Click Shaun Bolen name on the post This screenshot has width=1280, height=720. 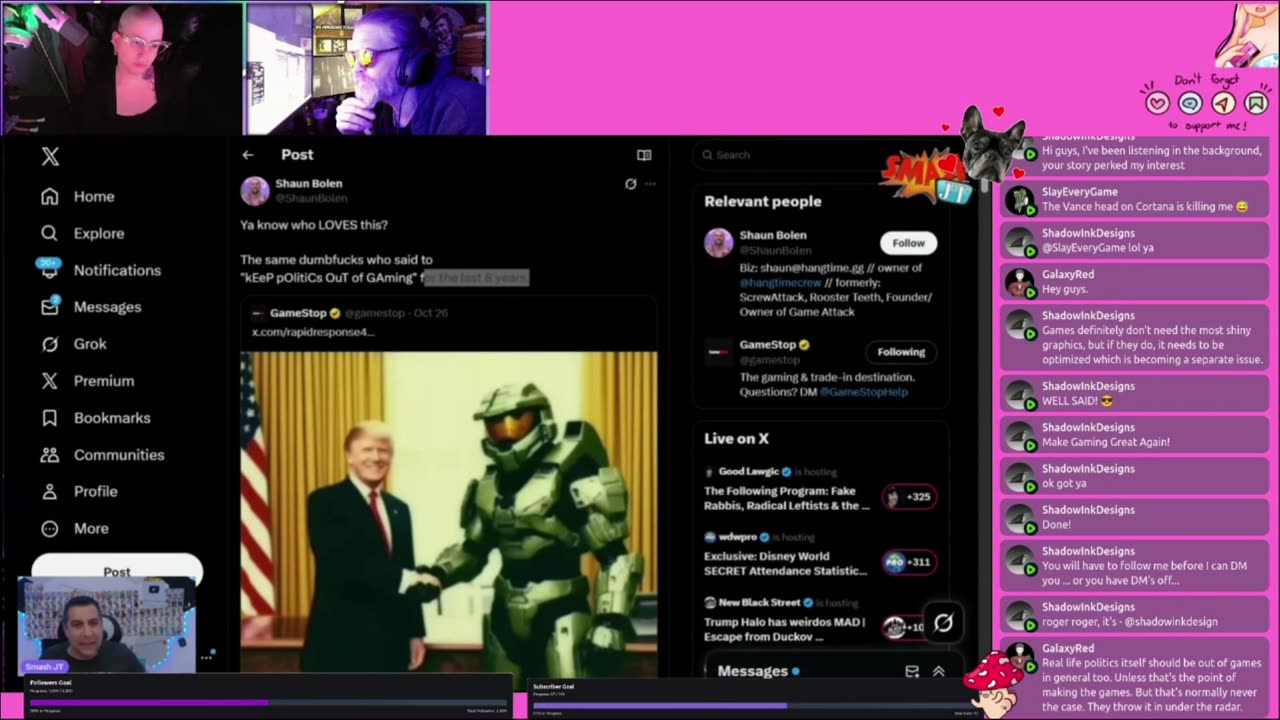pyautogui.click(x=309, y=184)
